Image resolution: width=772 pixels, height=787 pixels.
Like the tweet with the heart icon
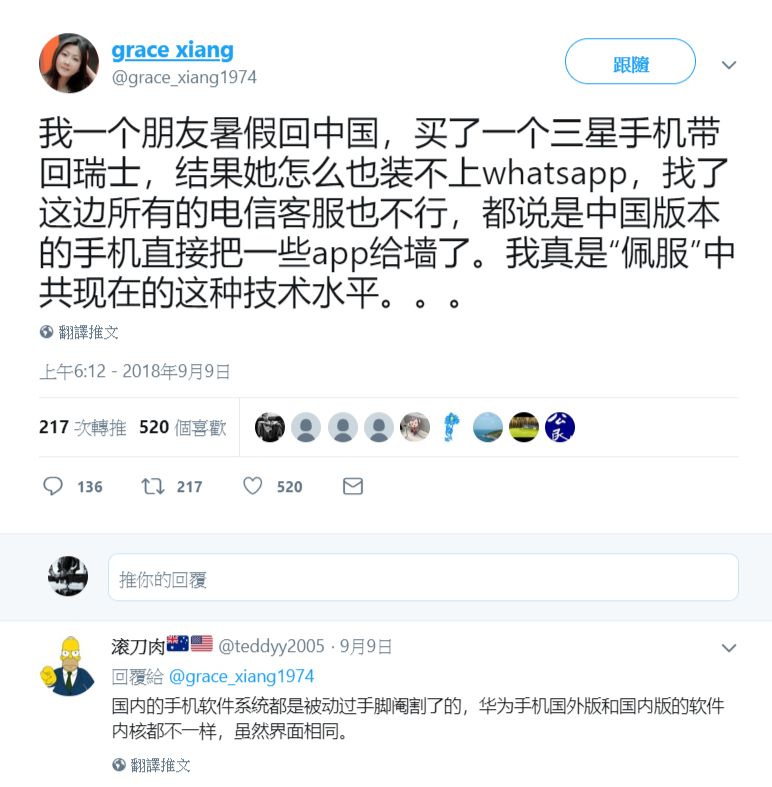pyautogui.click(x=252, y=486)
